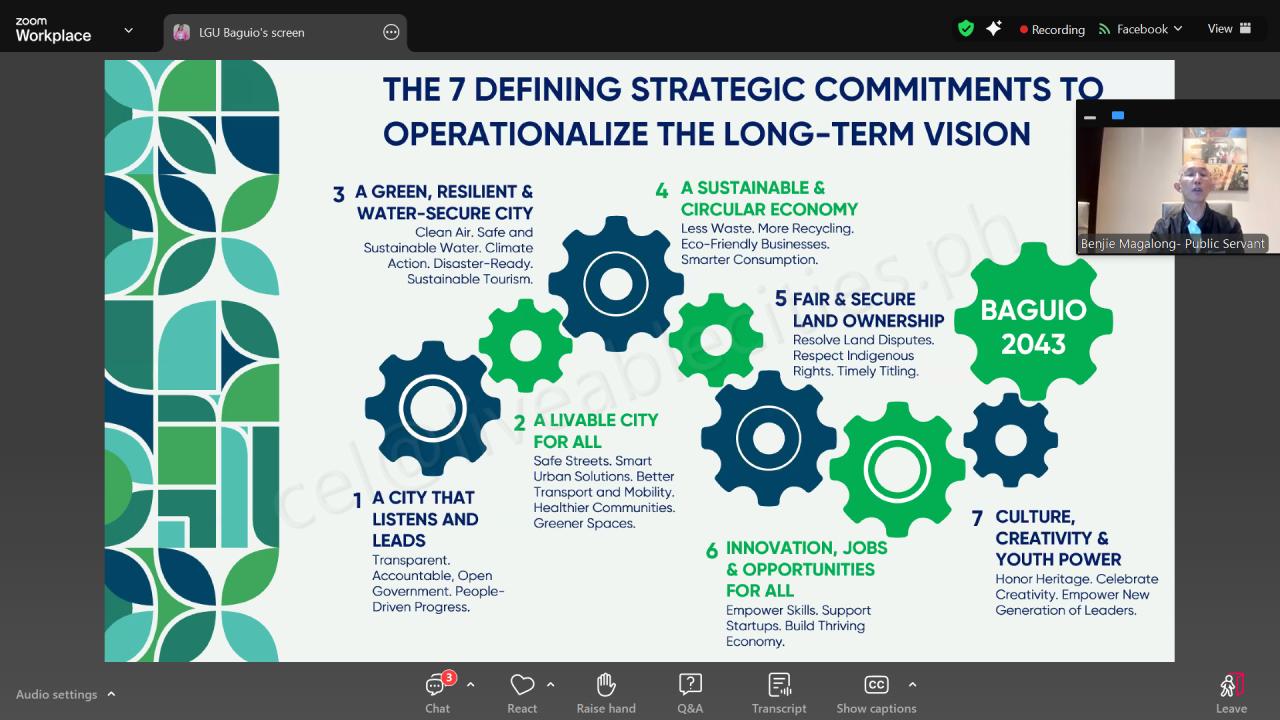
Task: Click the Benjie Magalong- Public Servant name label
Action: coord(1172,244)
